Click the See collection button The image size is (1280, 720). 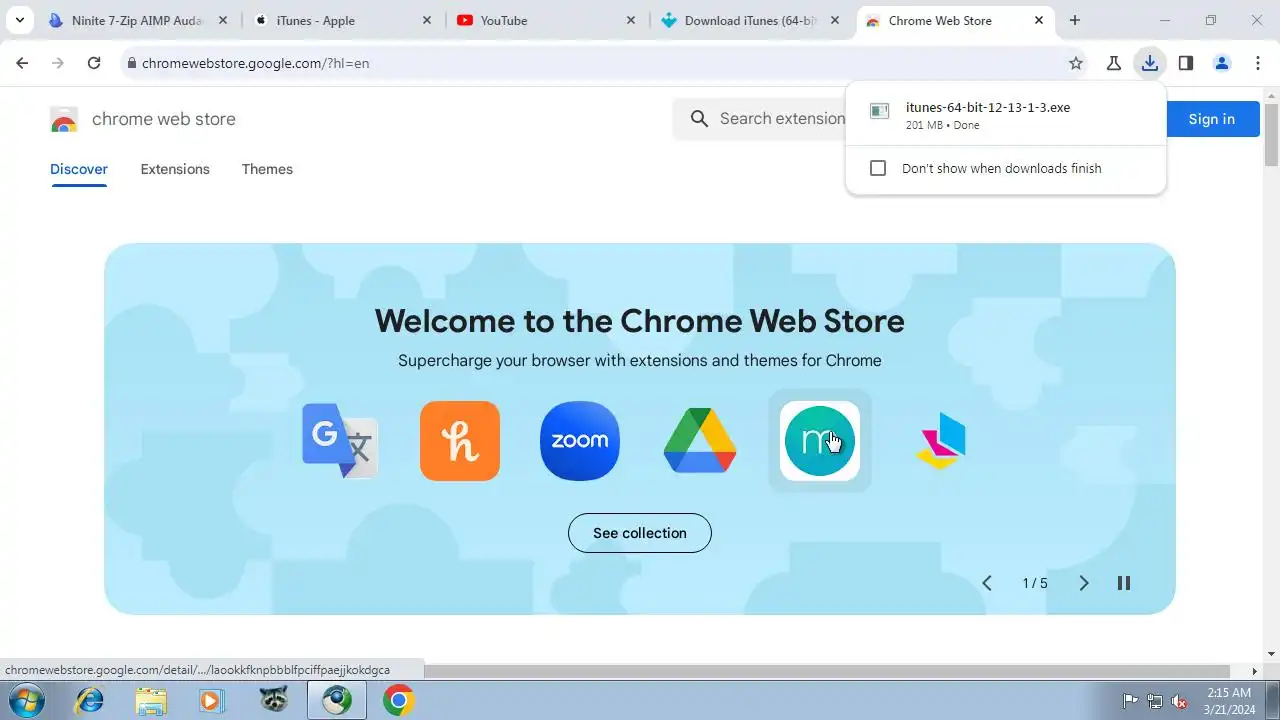point(640,533)
